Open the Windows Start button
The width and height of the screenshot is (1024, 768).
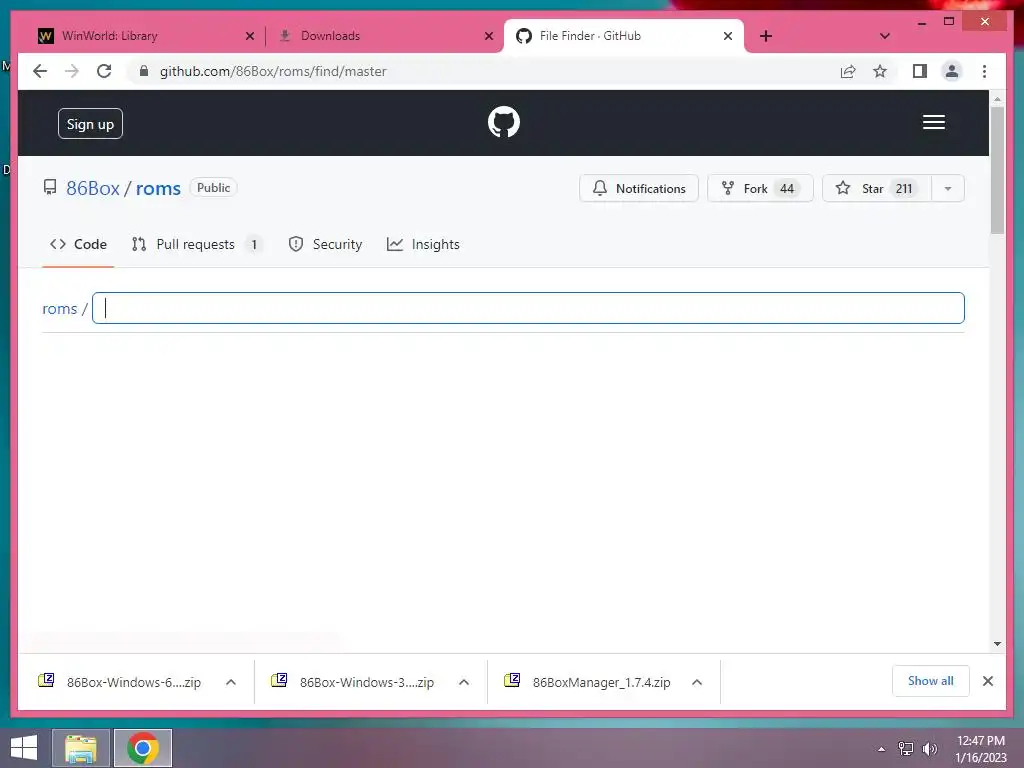click(24, 748)
